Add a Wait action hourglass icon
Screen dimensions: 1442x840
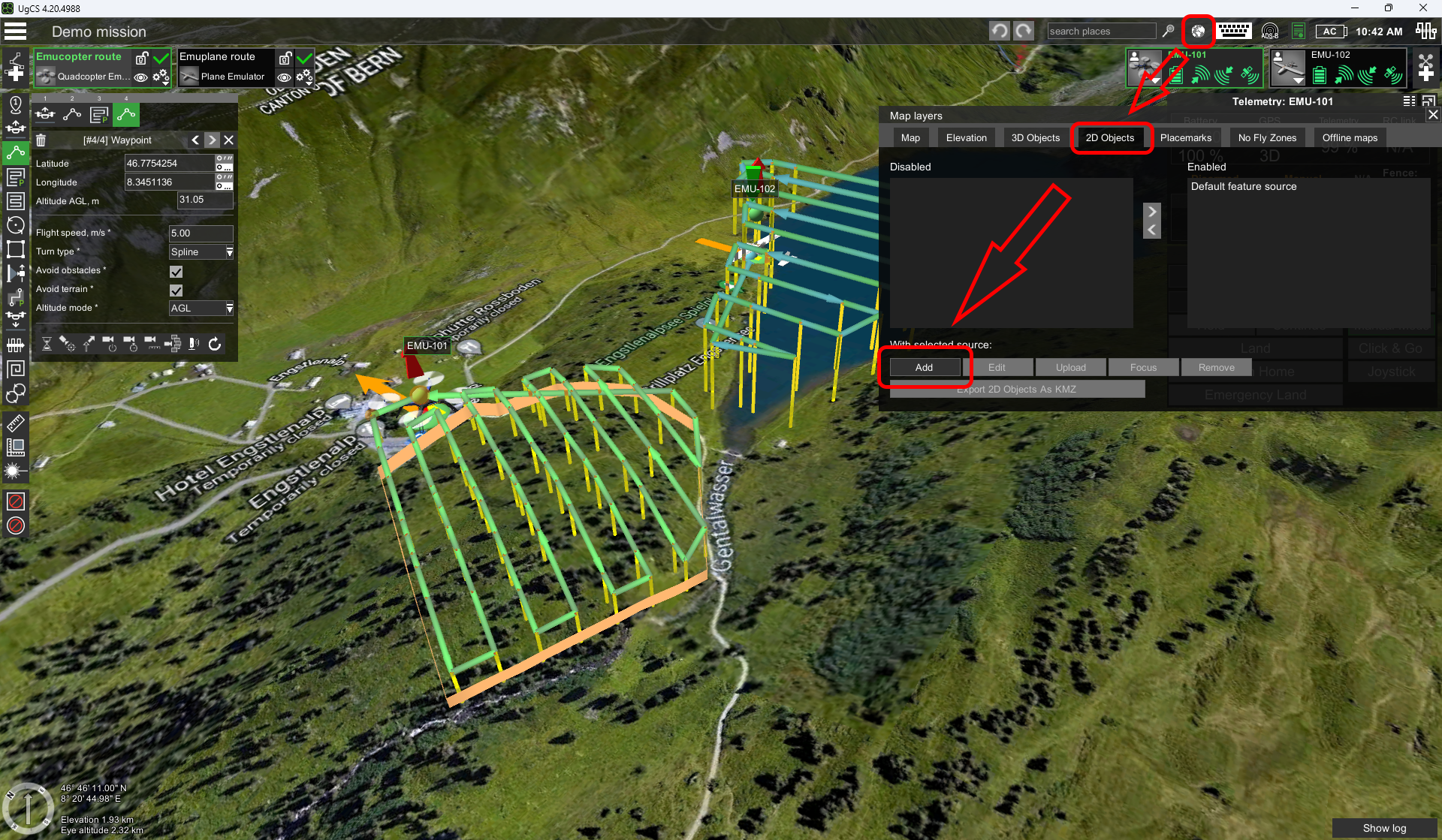pyautogui.click(x=47, y=344)
